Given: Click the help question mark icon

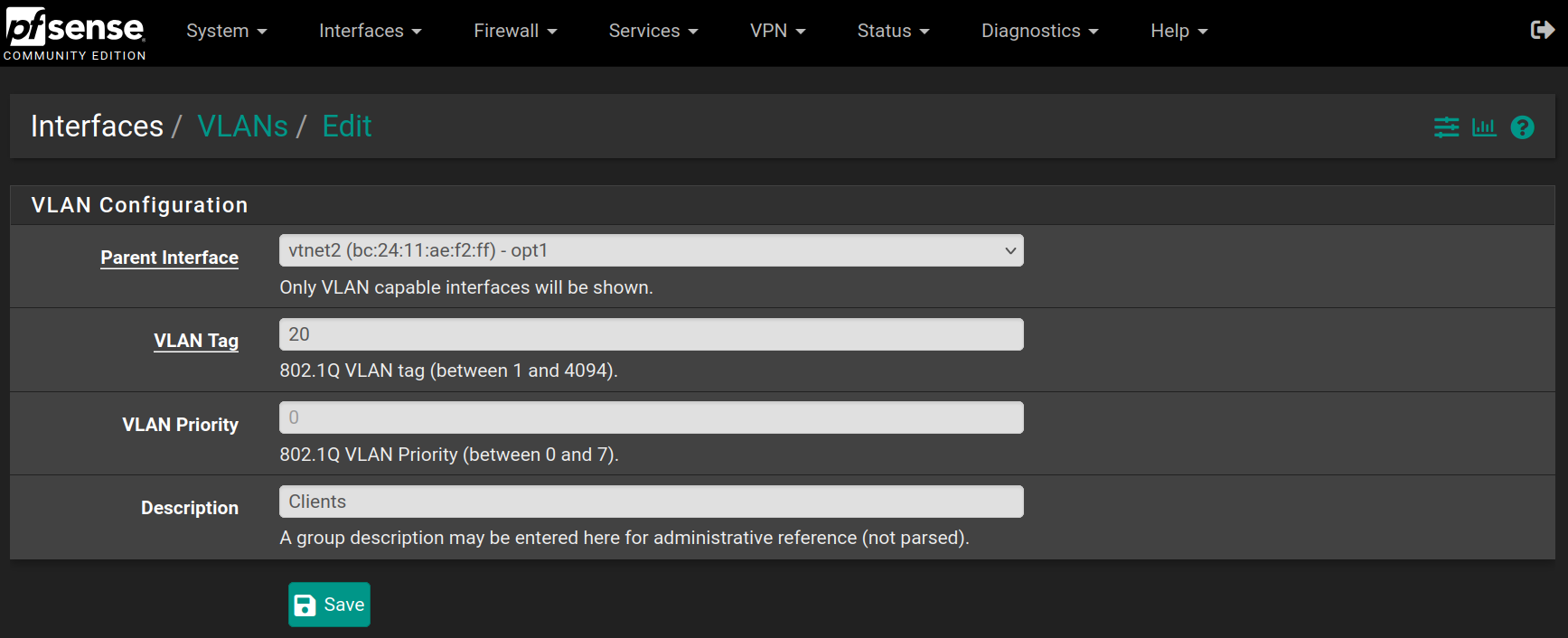Looking at the screenshot, I should pos(1522,127).
